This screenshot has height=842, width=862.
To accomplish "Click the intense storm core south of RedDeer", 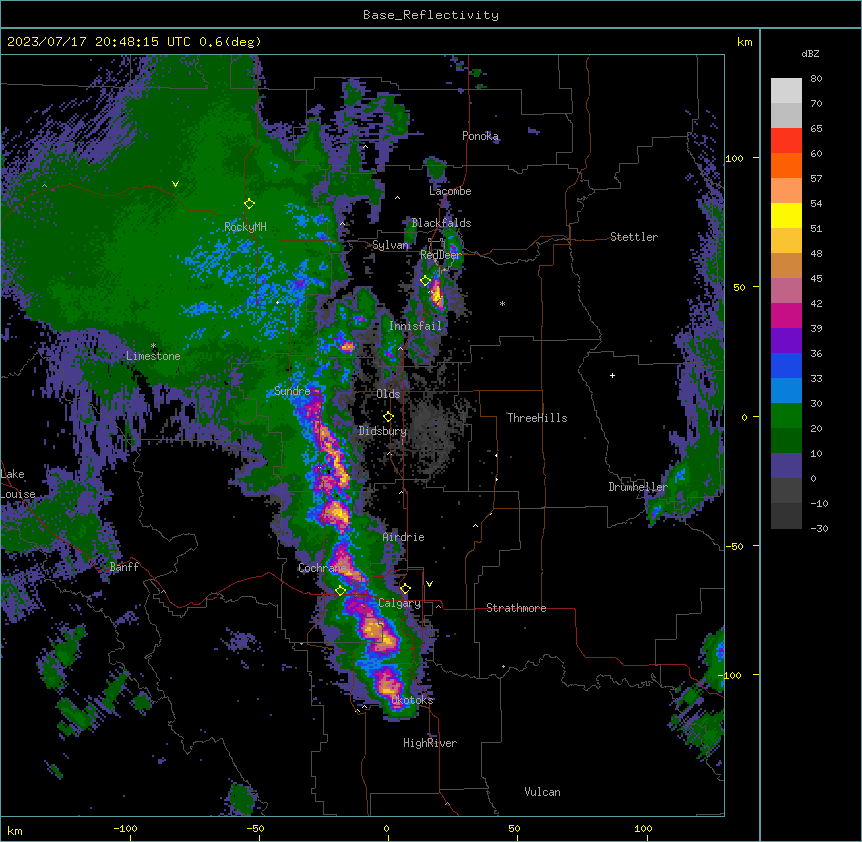I will pyautogui.click(x=436, y=293).
